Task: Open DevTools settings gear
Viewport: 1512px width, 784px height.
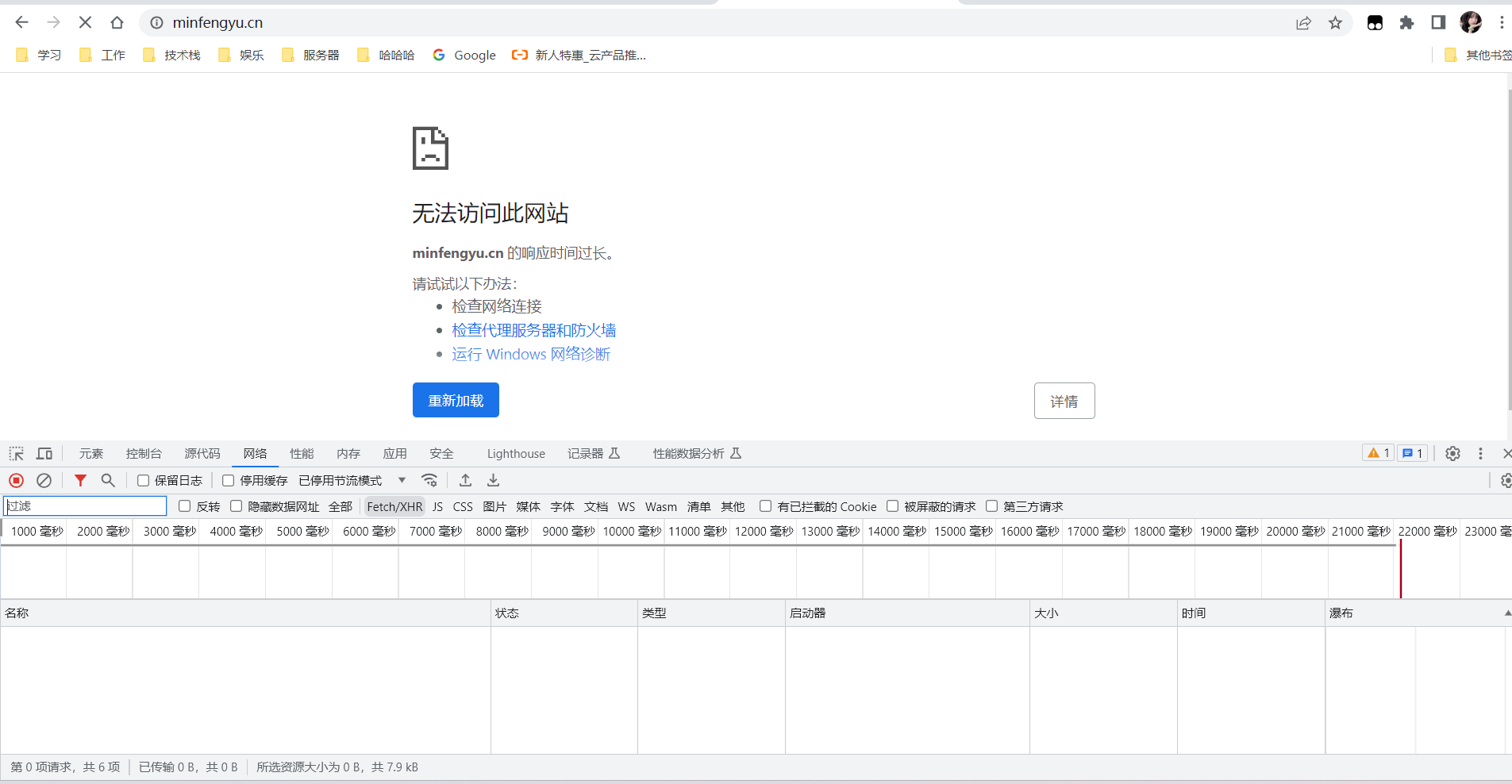Action: tap(1453, 453)
